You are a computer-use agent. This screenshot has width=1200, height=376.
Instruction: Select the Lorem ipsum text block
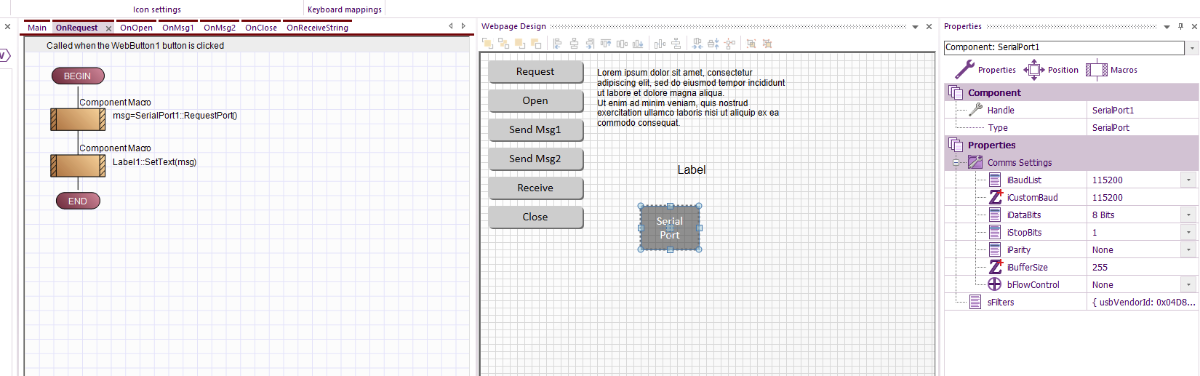pos(690,97)
